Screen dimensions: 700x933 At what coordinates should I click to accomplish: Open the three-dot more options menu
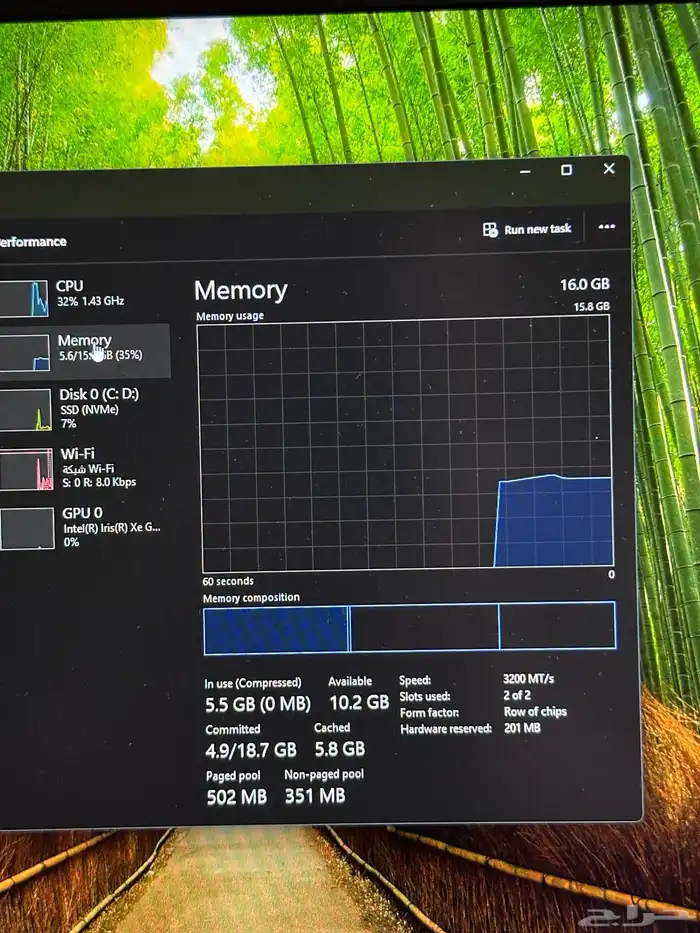[606, 227]
